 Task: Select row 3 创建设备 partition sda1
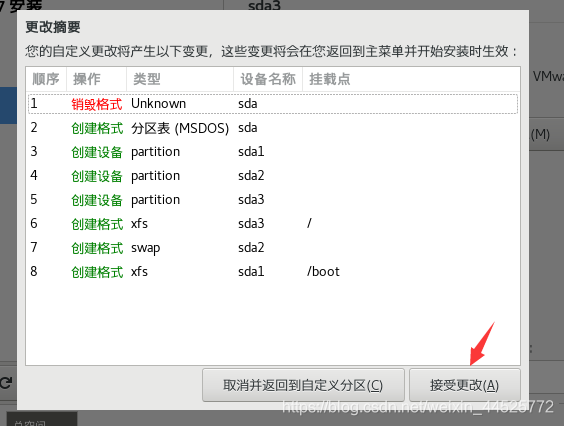(x=273, y=152)
